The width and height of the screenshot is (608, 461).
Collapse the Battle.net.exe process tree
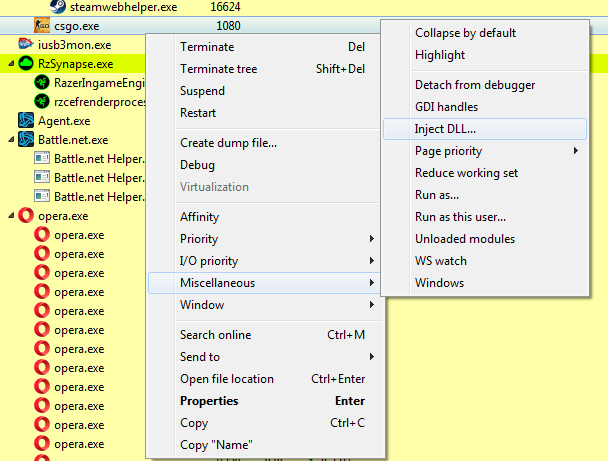click(11, 140)
